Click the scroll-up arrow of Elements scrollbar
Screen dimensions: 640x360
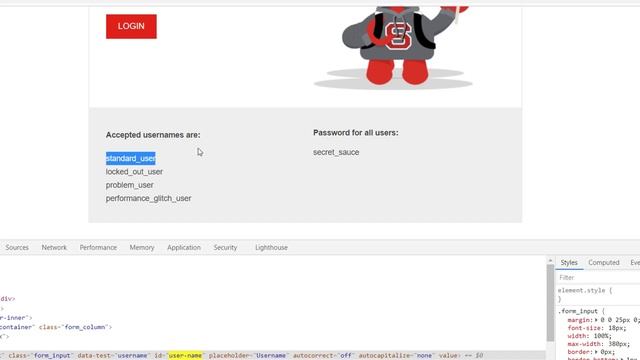coord(550,260)
